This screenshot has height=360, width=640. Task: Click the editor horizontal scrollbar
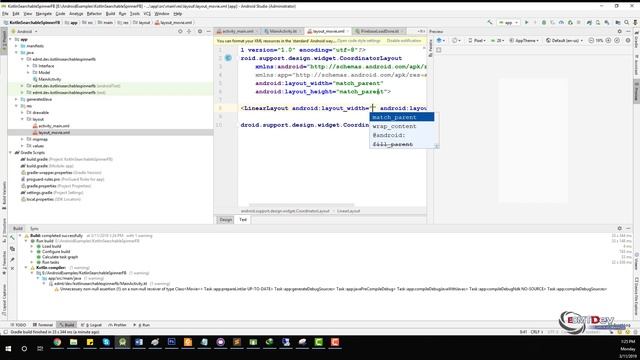[302, 205]
